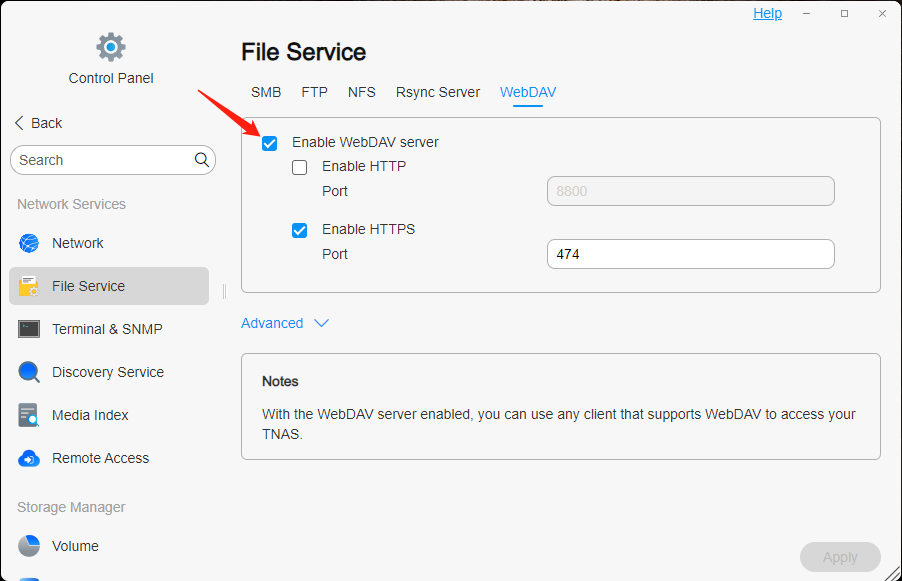Screen dimensions: 902x581
Task: Uncheck the Enable HTTPS checkbox
Action: (x=300, y=230)
